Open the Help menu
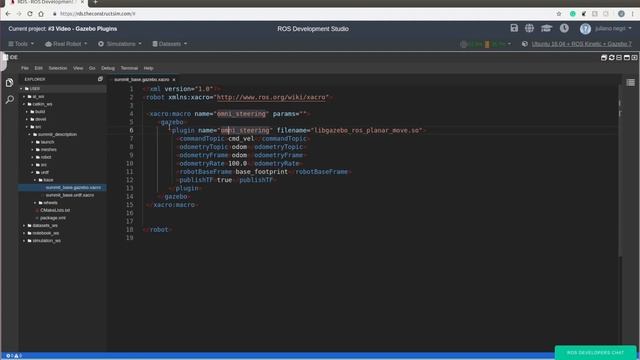The height and width of the screenshot is (360, 640). [x=149, y=68]
